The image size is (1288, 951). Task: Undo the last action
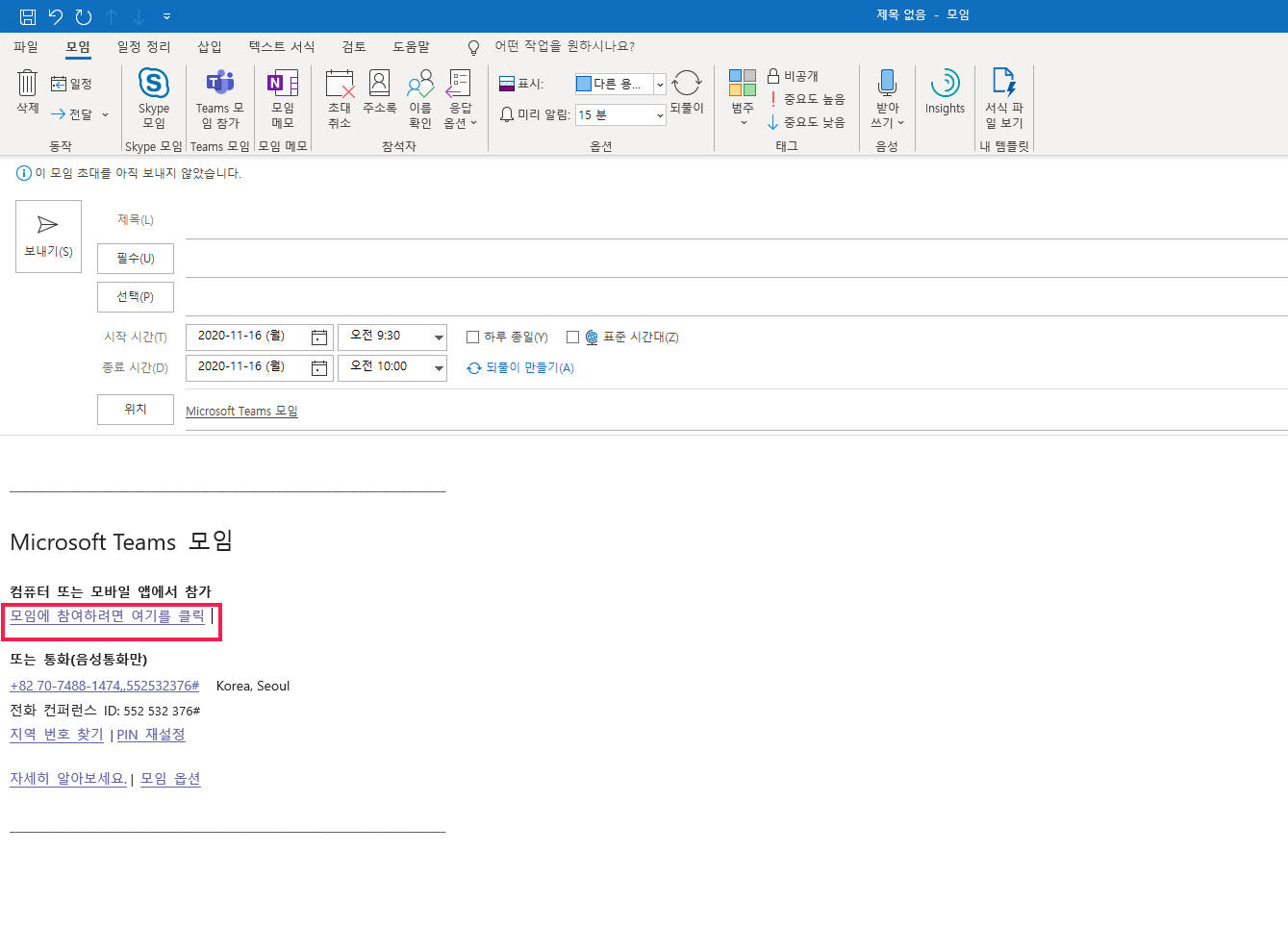pos(56,16)
